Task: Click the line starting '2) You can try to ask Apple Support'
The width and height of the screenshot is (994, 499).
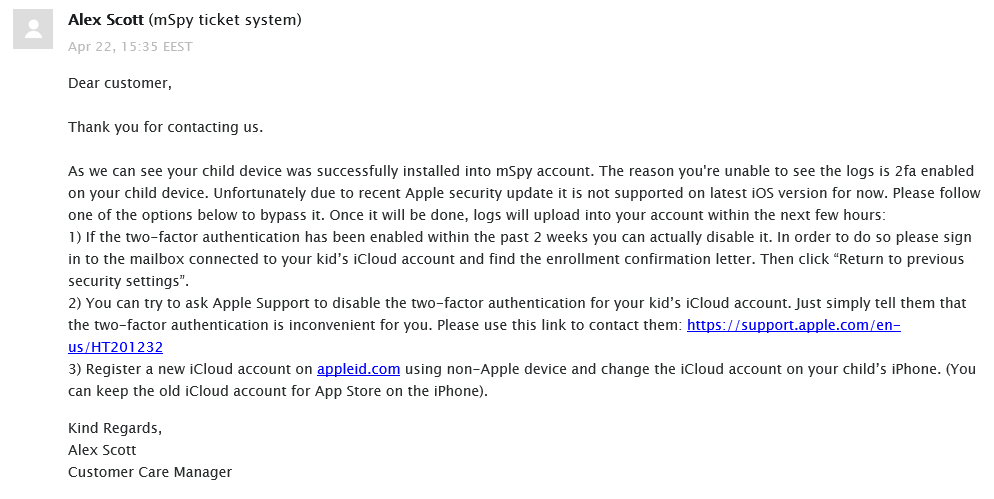Action: click(517, 303)
